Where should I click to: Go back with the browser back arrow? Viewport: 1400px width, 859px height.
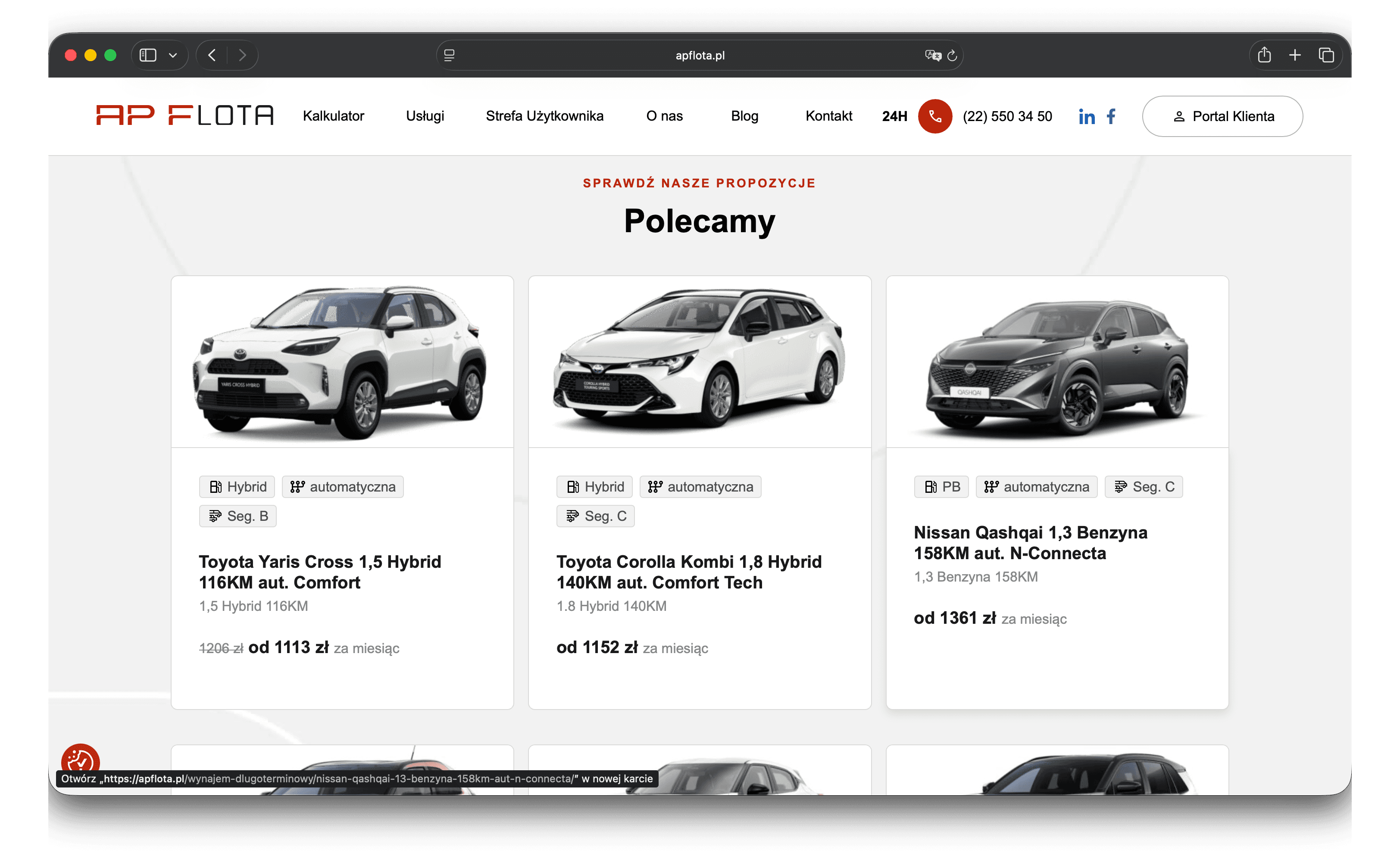click(212, 55)
